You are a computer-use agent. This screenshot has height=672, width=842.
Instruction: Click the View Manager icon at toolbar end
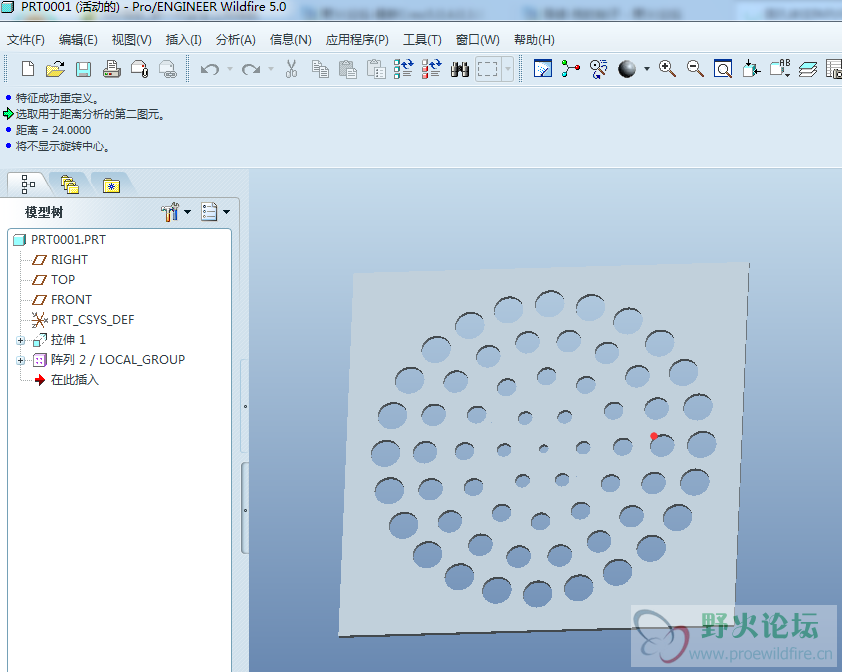pos(834,69)
